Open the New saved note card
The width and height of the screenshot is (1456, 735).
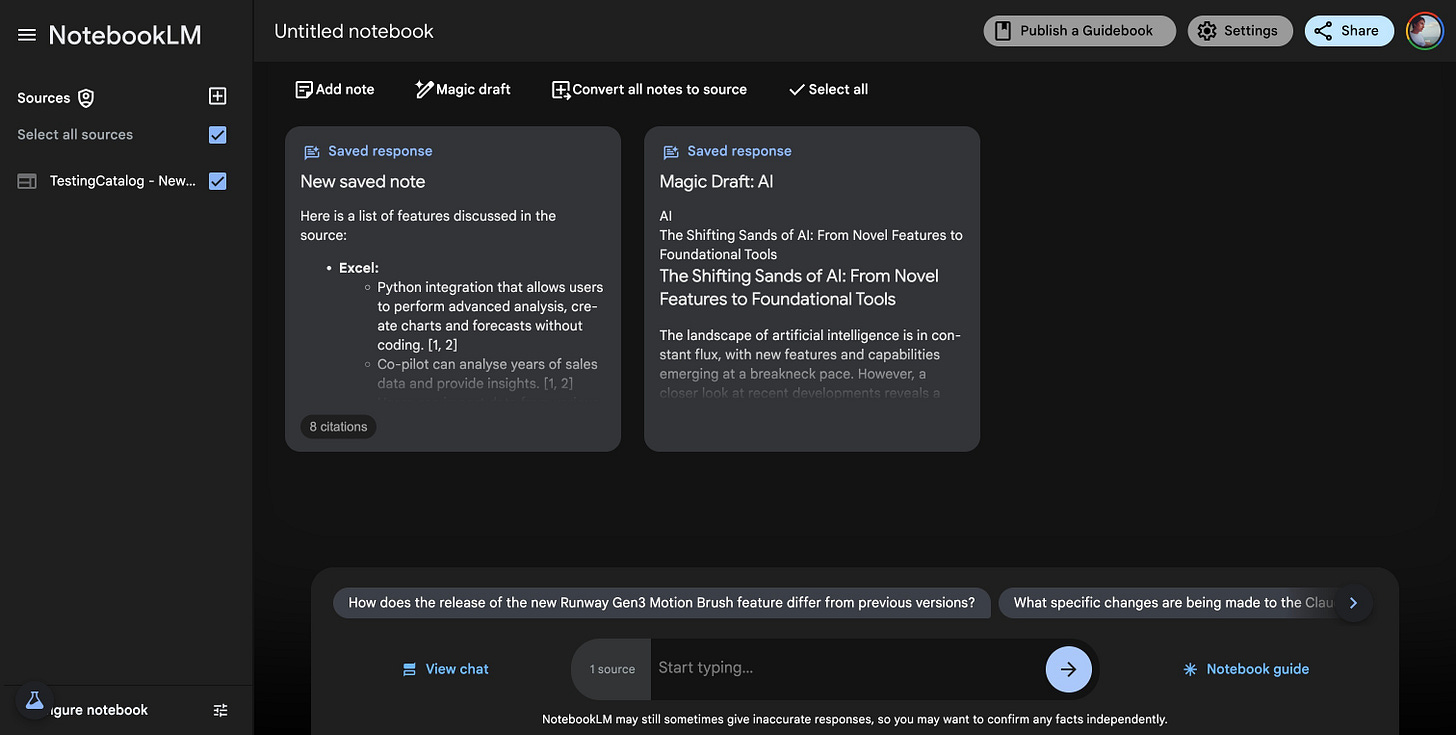tap(453, 288)
